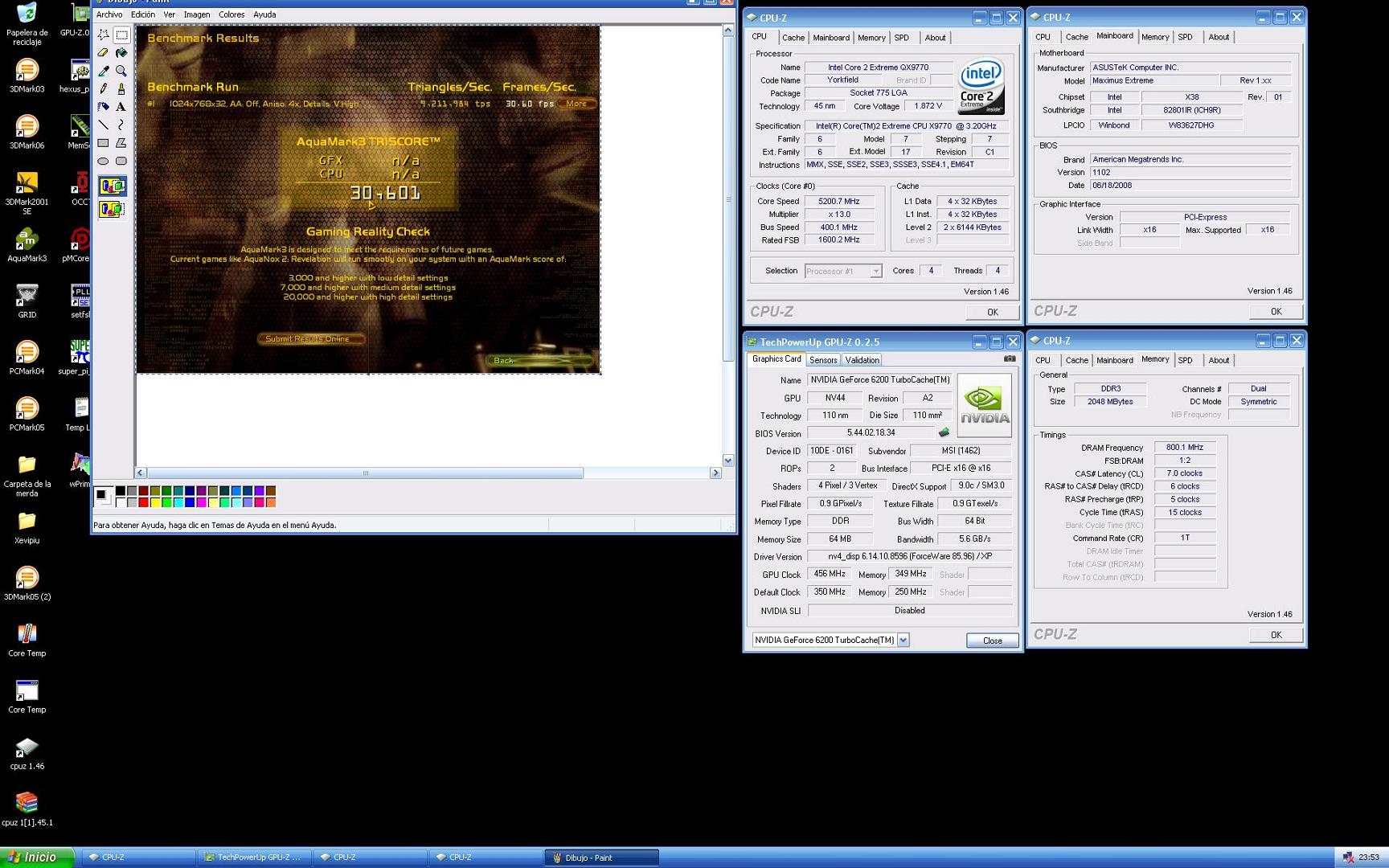
Task: Select the Pencil tool in Paint
Action: click(104, 88)
